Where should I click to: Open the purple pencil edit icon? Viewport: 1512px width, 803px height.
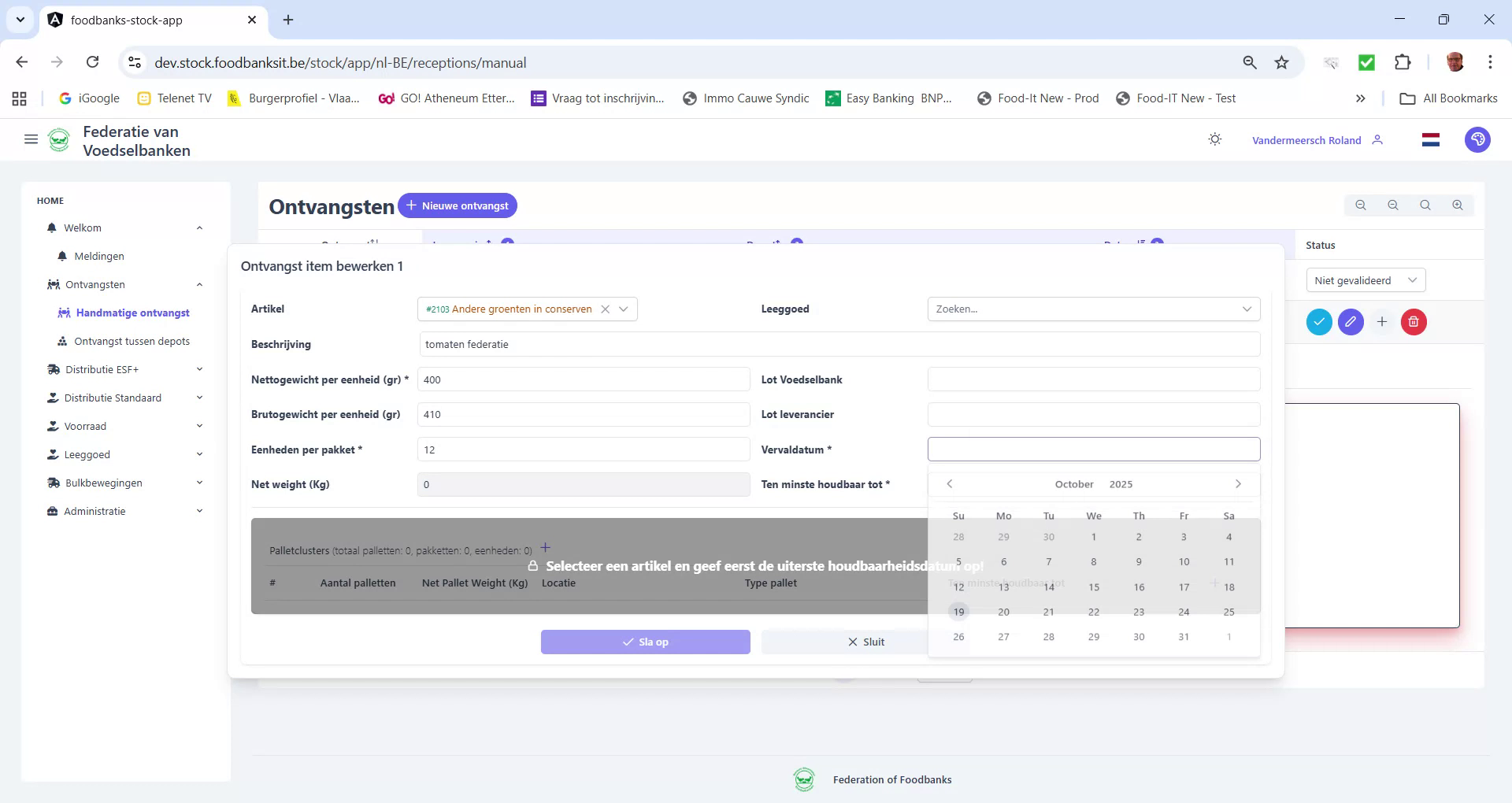pos(1351,322)
